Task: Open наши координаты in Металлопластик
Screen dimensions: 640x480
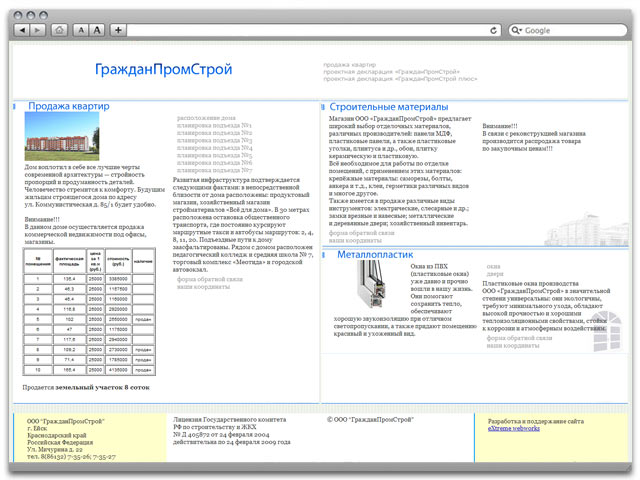Action: [513, 346]
